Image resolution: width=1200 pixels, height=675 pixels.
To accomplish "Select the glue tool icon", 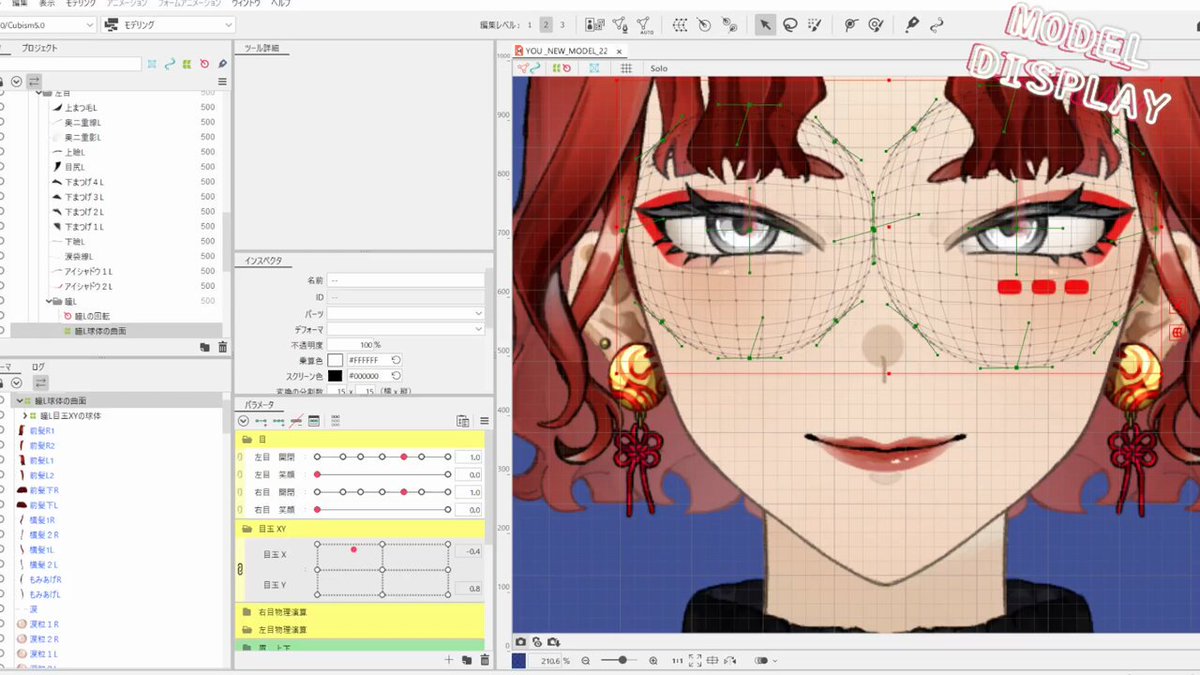I will (851, 24).
